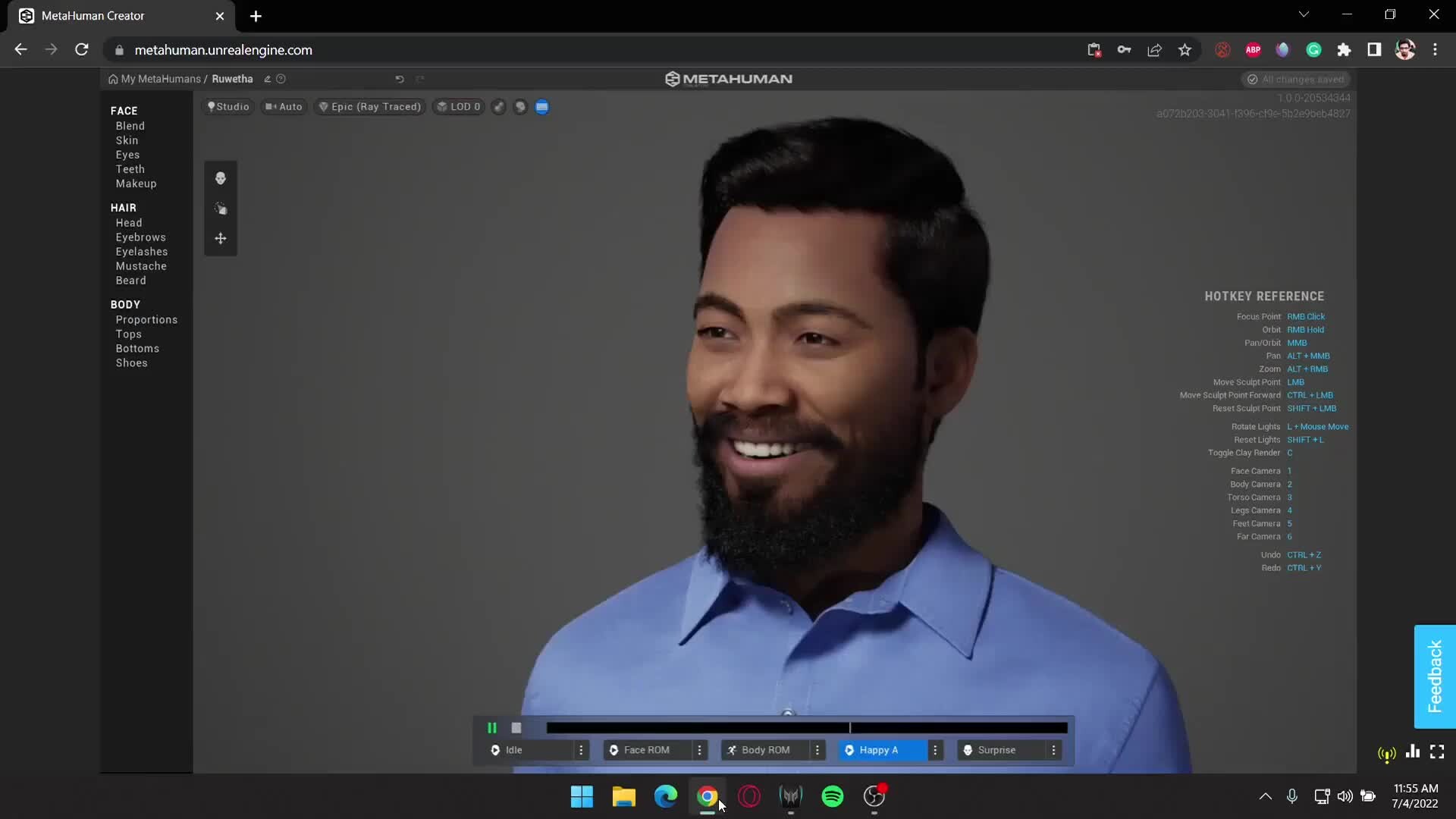
Task: Toggle the blue hotkey reference button
Action: coord(541,107)
